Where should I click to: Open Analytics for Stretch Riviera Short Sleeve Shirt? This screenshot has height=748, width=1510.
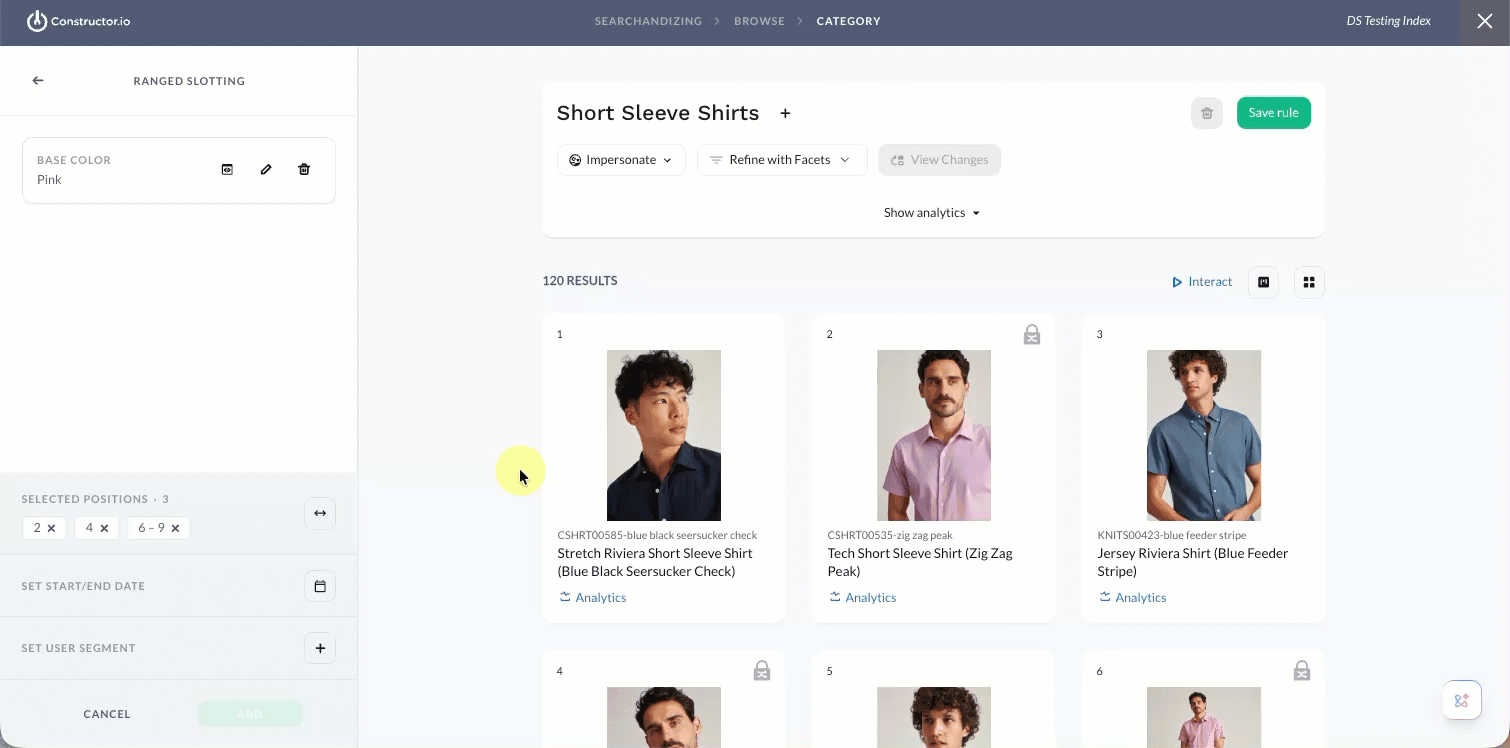pos(592,598)
